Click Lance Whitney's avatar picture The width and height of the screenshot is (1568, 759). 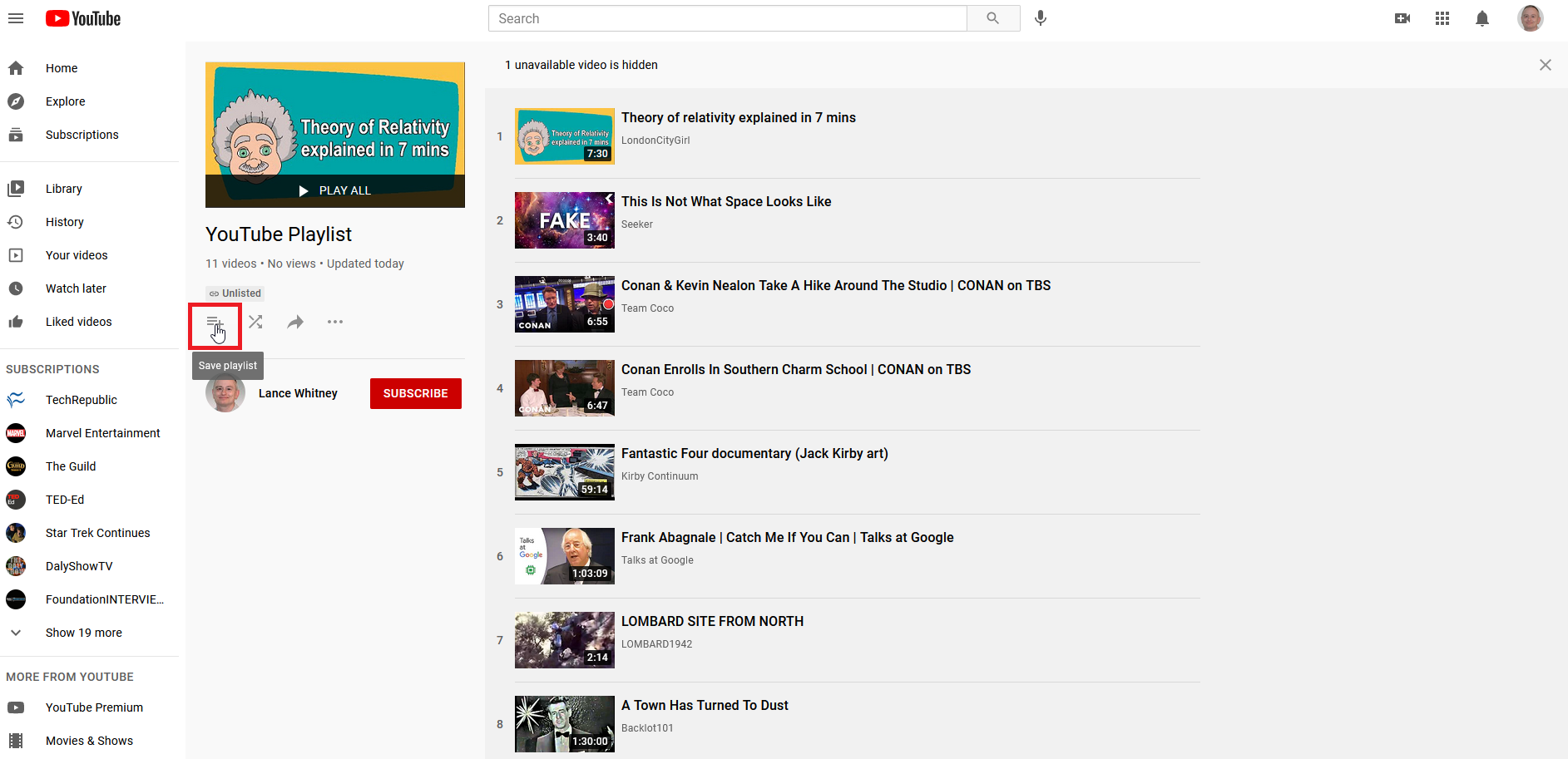coord(225,393)
